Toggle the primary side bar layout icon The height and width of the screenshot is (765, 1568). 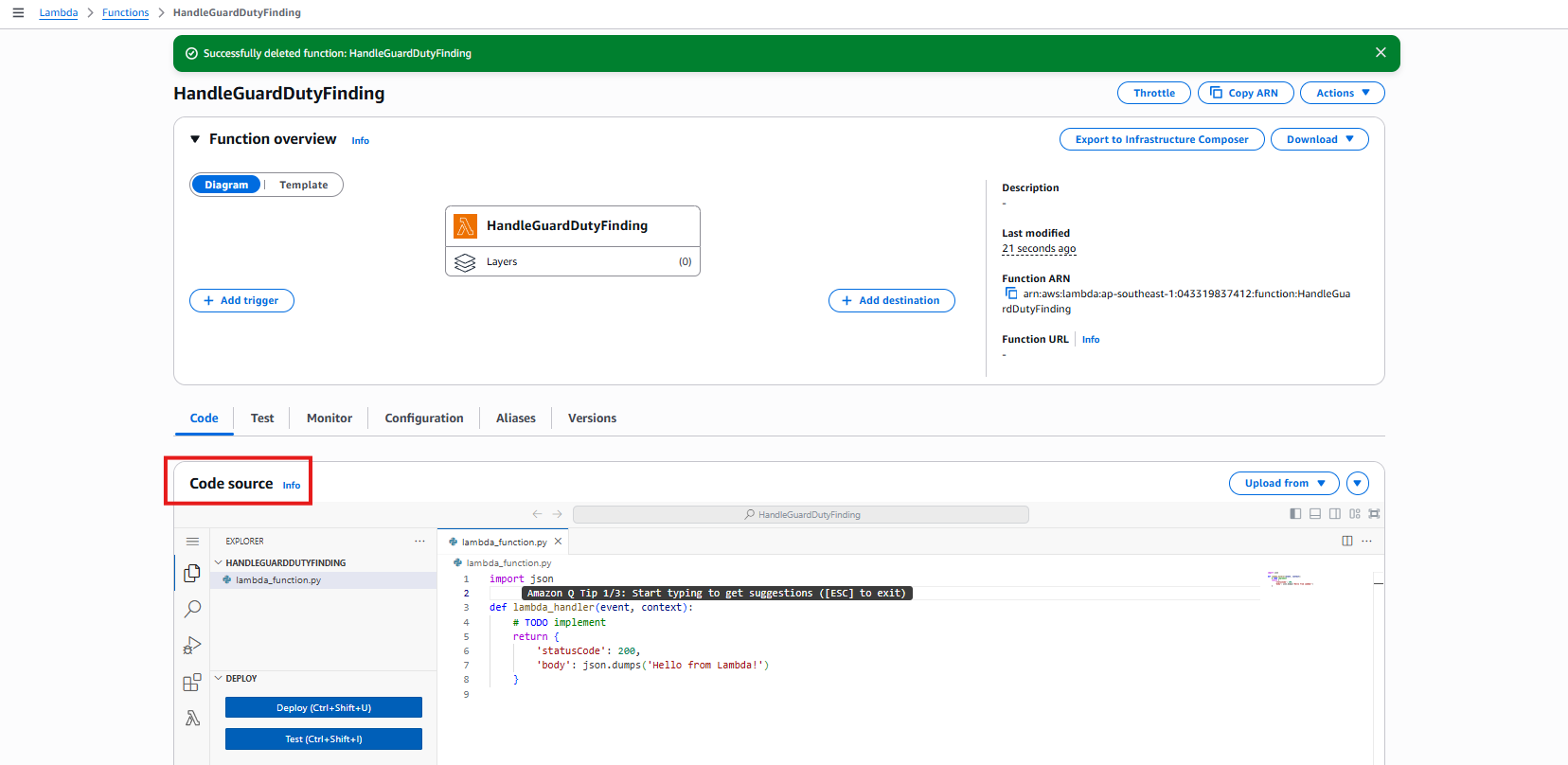1295,514
